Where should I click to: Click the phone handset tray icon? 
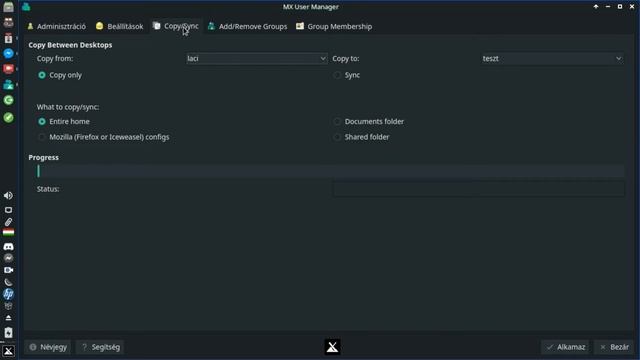tap(8, 282)
